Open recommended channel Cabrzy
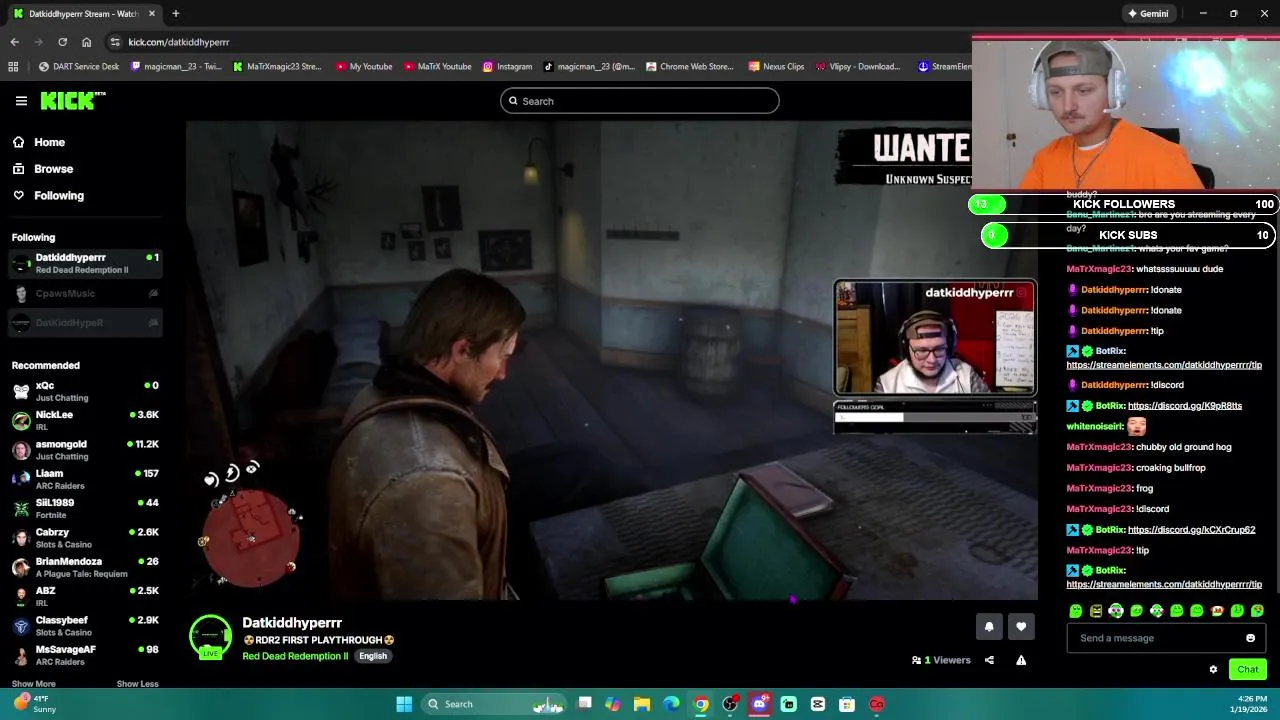This screenshot has width=1280, height=720. pyautogui.click(x=85, y=537)
